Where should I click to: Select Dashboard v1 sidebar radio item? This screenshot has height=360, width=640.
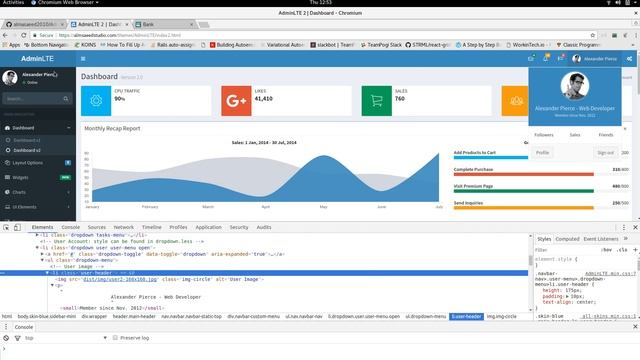coord(23,140)
